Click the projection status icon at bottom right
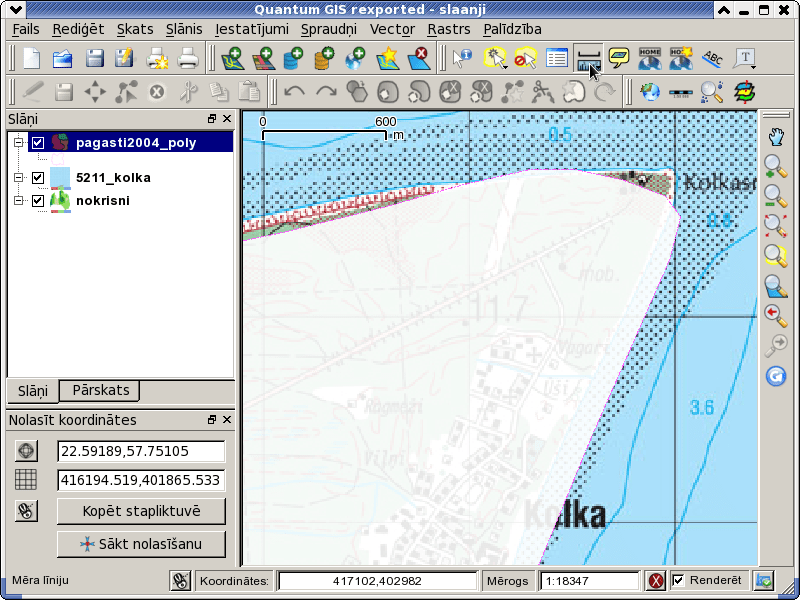 point(764,580)
